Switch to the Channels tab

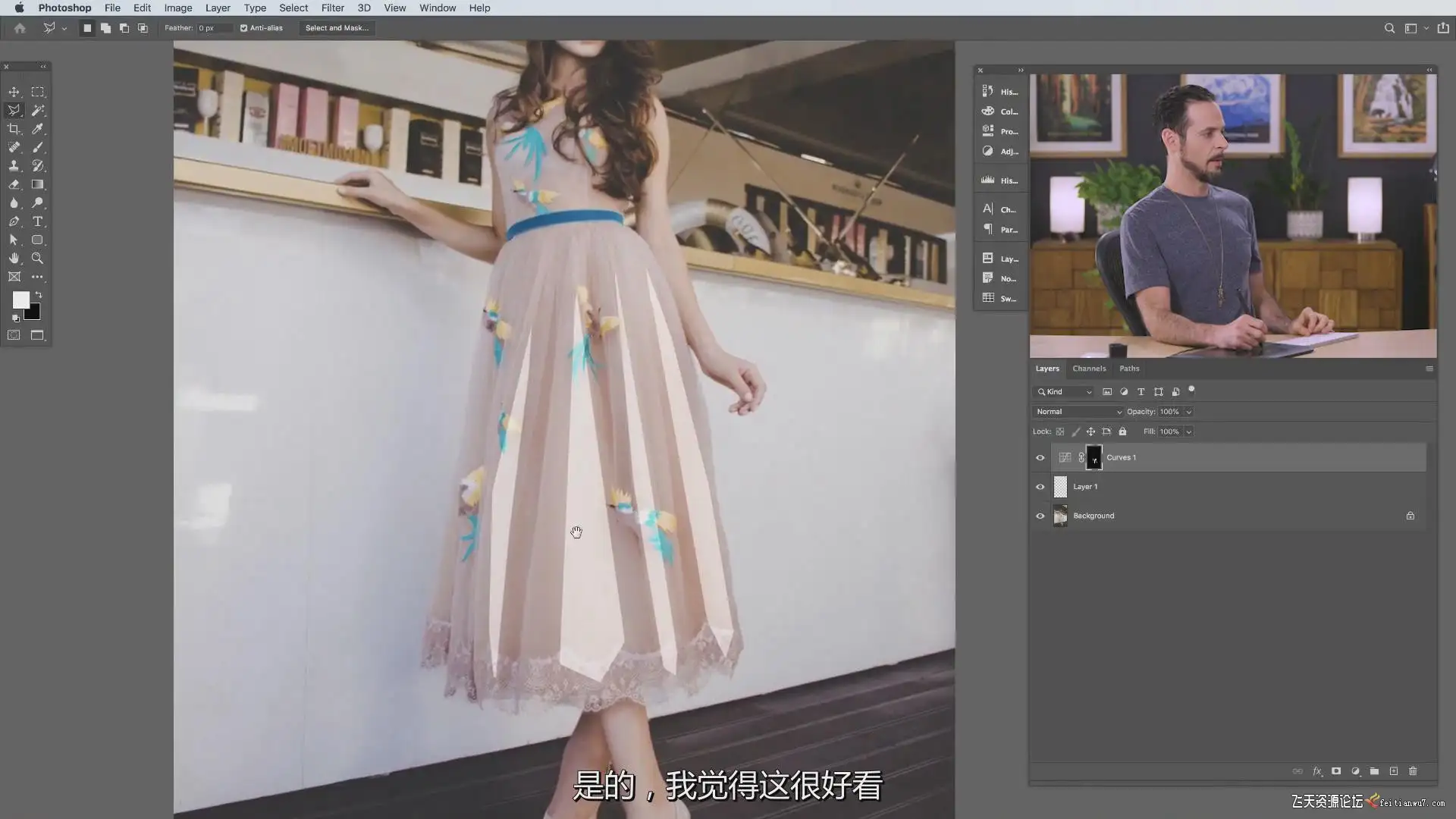coord(1089,369)
